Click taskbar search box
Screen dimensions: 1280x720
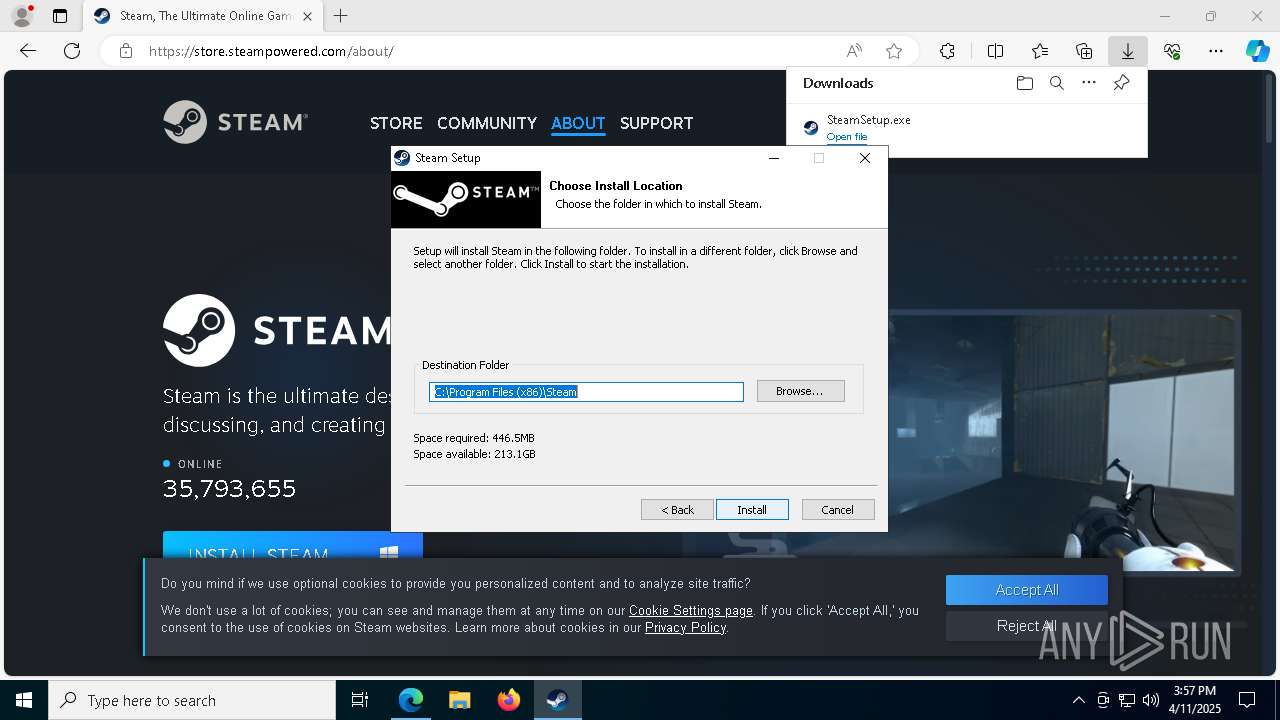point(192,700)
